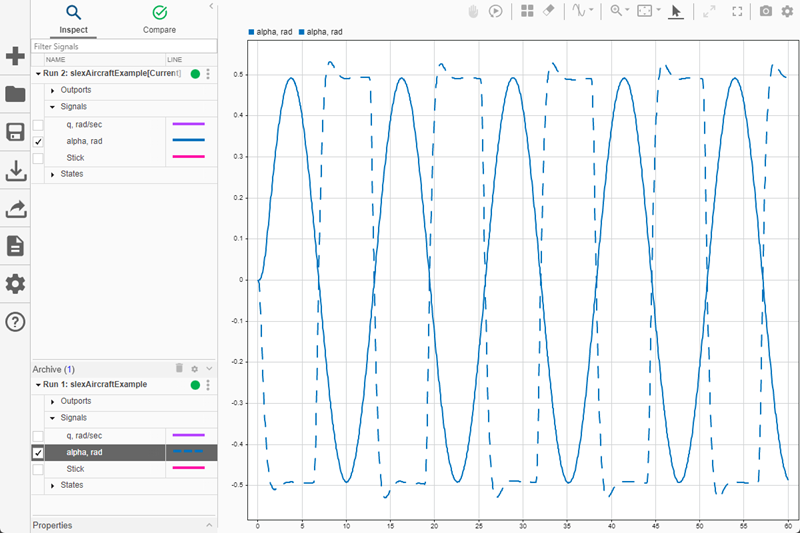Image resolution: width=800 pixels, height=533 pixels.
Task: Click the replay play-circle icon
Action: (x=495, y=11)
